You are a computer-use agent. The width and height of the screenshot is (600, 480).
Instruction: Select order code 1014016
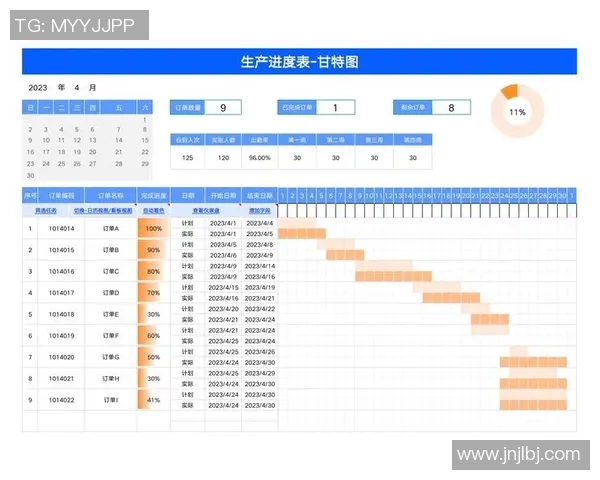pos(61,271)
